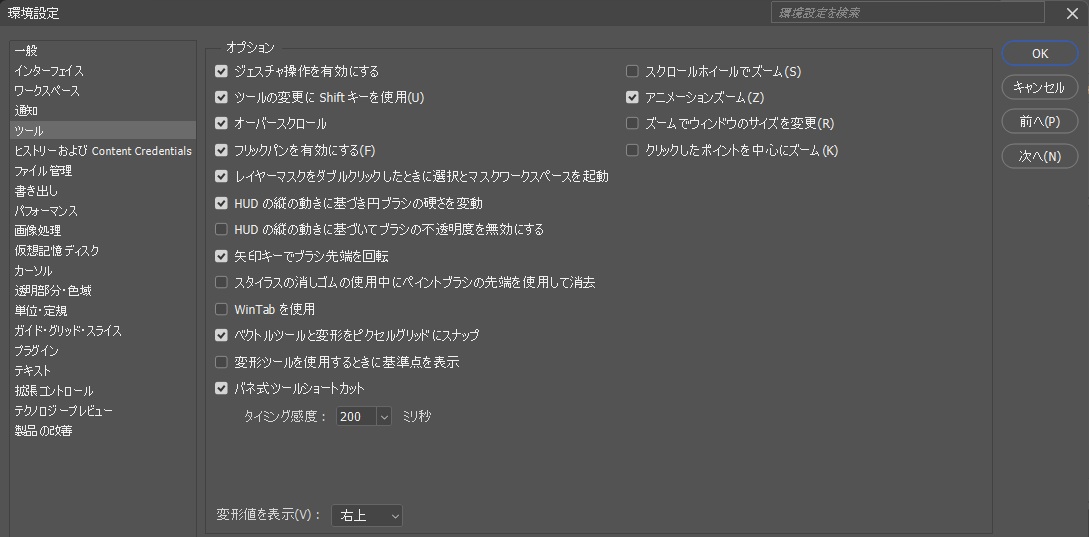The height and width of the screenshot is (537, 1089).
Task: Open タイミング感度 dropdown arrow
Action: pyautogui.click(x=384, y=416)
